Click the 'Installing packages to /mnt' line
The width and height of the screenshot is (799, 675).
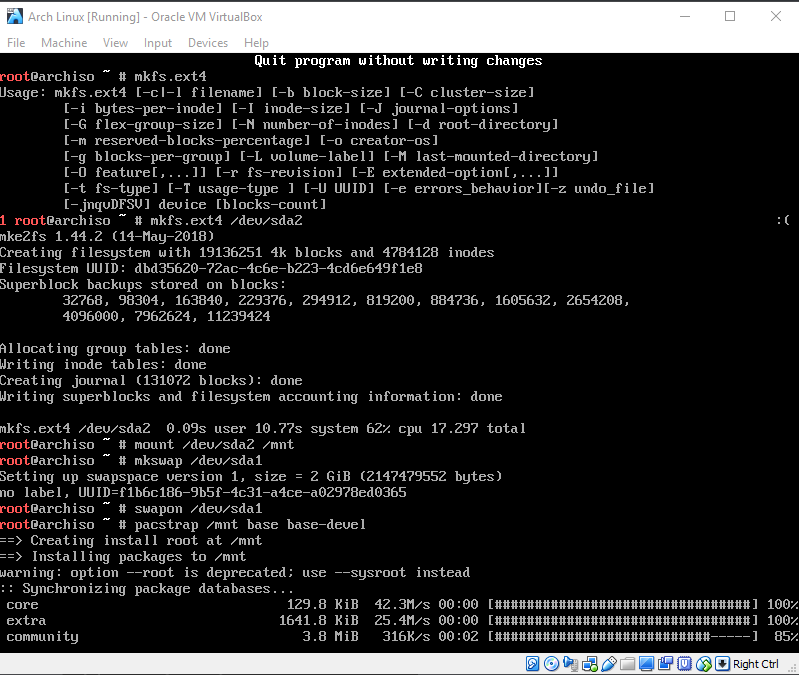123,557
